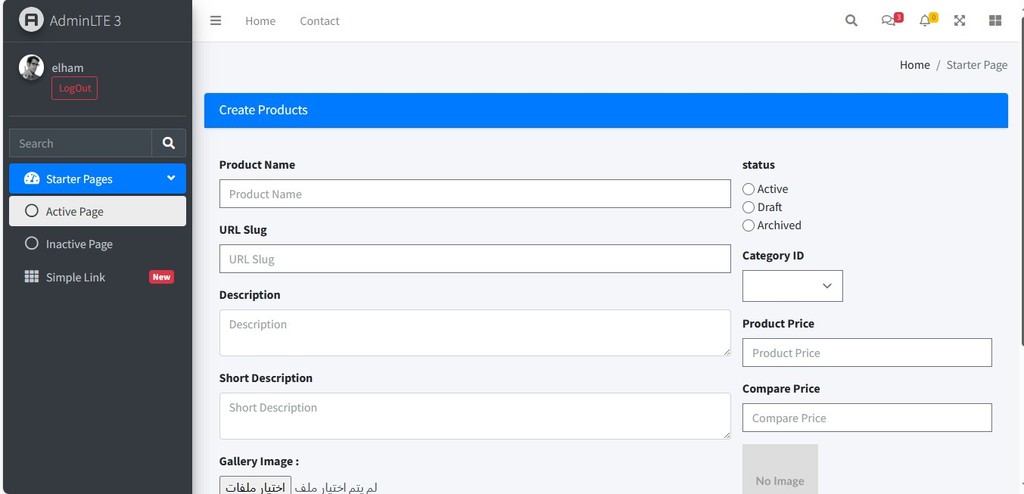1024x494 pixels.
Task: Click the AdminLTE 3 logo icon
Action: 31,20
